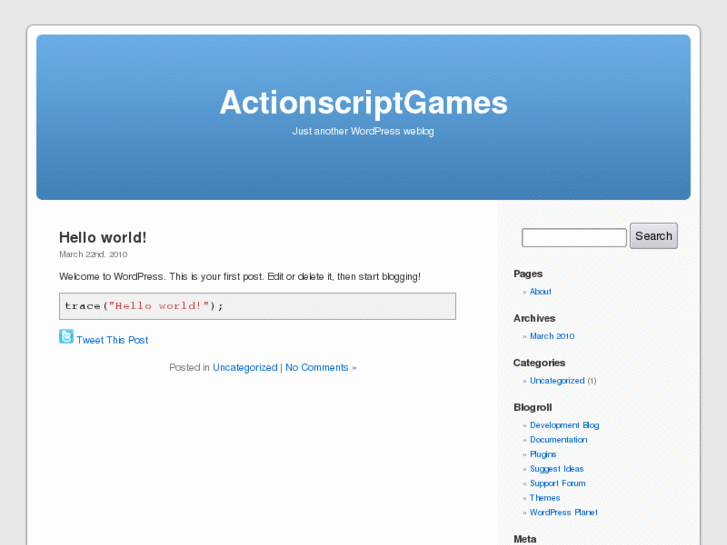Click the Categories sidebar heading
This screenshot has width=727, height=545.
click(x=539, y=363)
